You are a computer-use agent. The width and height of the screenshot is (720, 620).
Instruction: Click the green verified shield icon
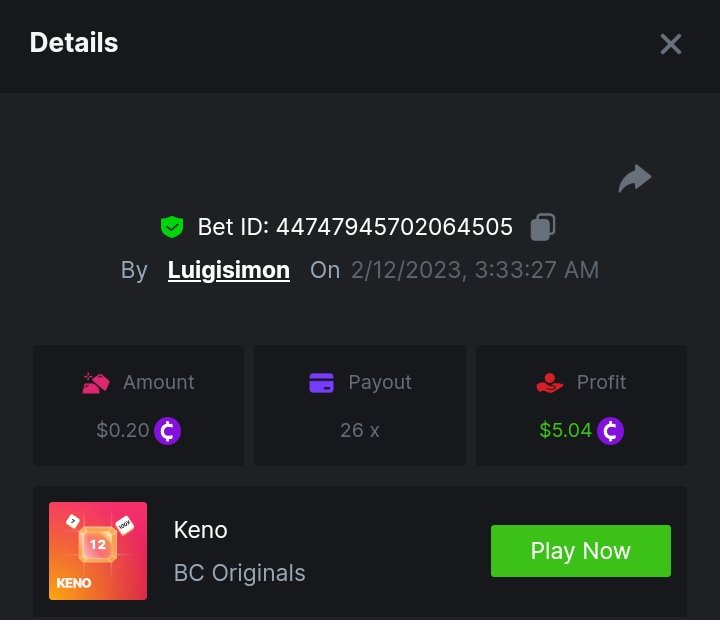pyautogui.click(x=172, y=227)
